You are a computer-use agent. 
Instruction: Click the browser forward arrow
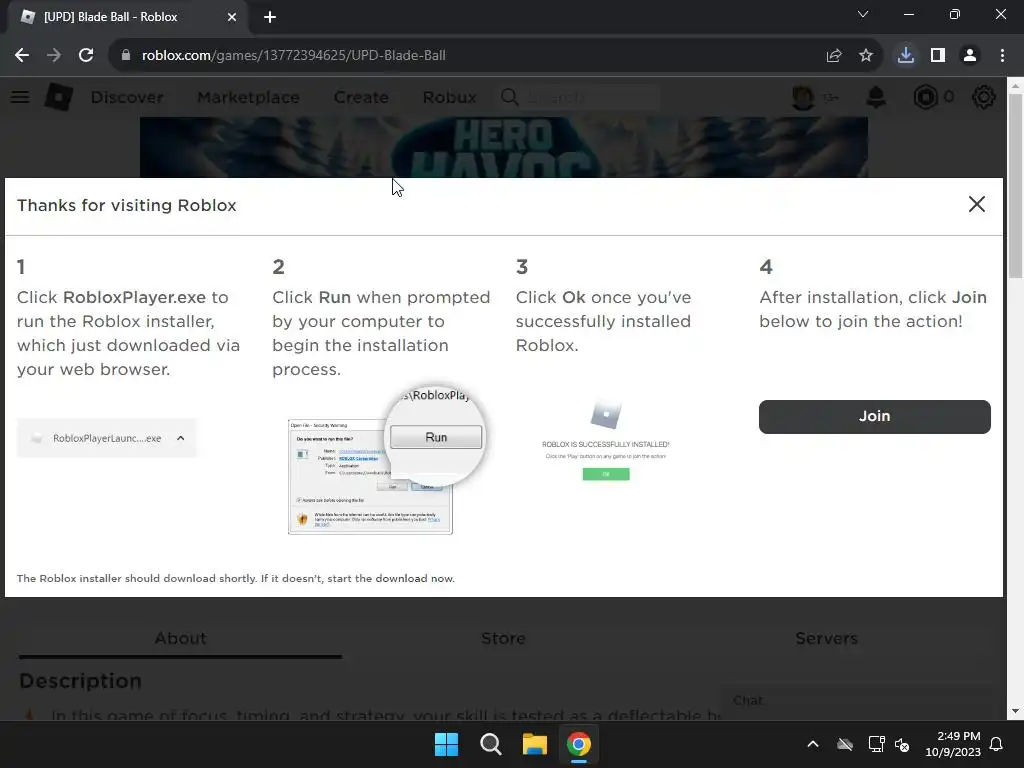54,56
